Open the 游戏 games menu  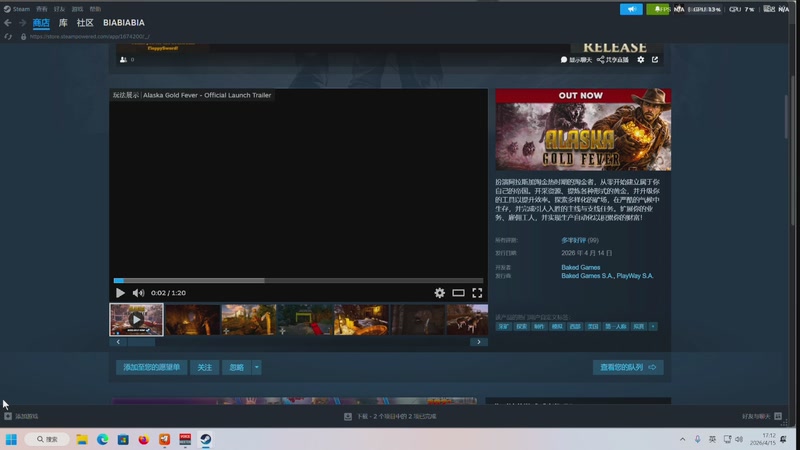(x=77, y=9)
